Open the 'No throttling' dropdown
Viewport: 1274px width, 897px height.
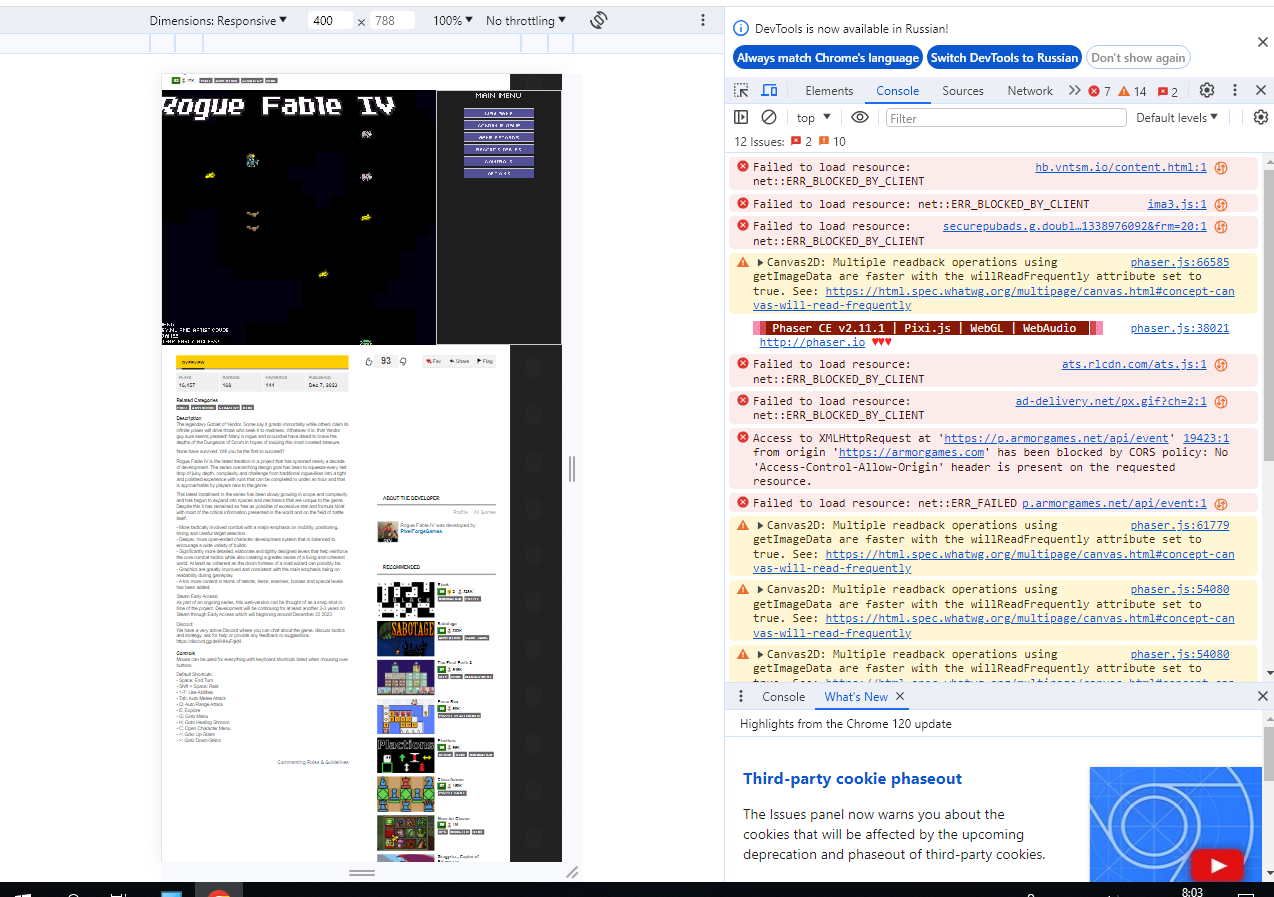[x=525, y=20]
